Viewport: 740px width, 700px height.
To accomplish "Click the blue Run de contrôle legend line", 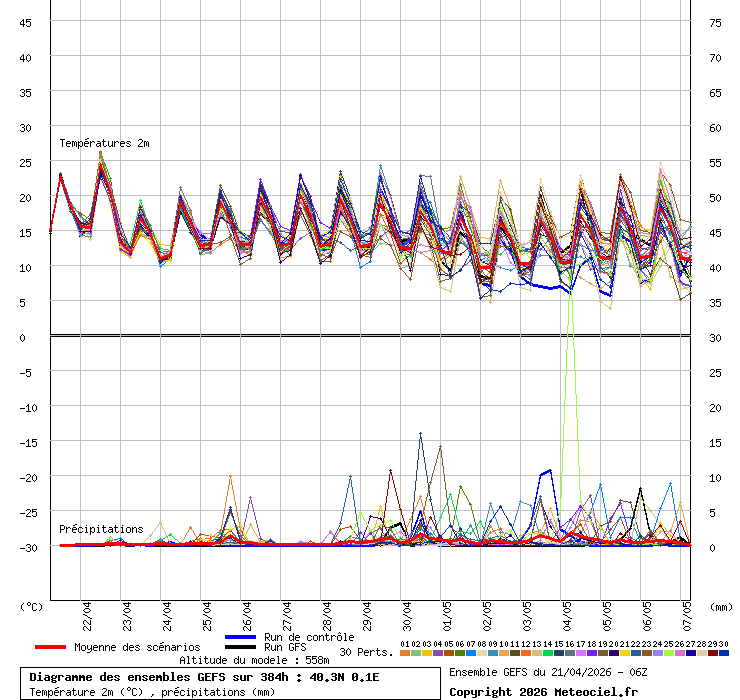I will 241,637.
